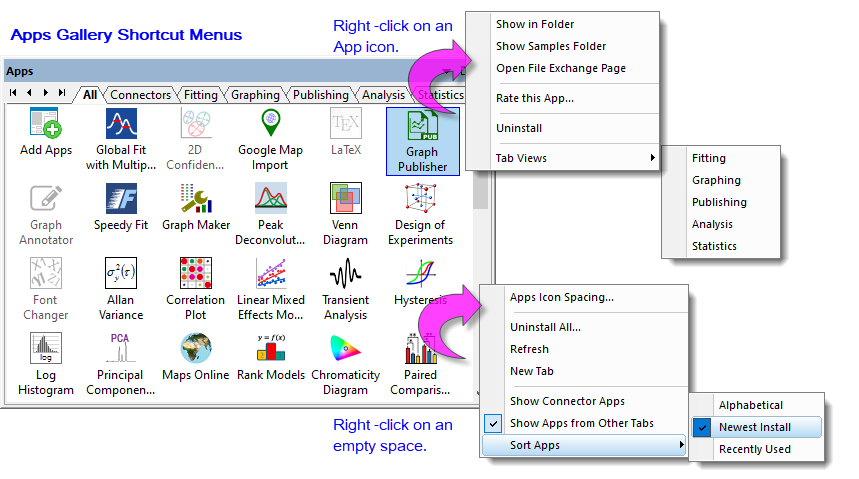Choose Apps Icon Spacing menu entry
Image resolution: width=859 pixels, height=479 pixels.
(561, 297)
